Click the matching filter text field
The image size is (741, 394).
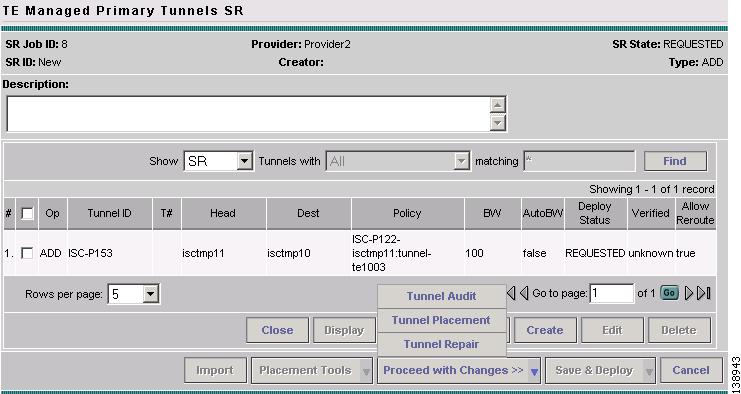pos(579,161)
